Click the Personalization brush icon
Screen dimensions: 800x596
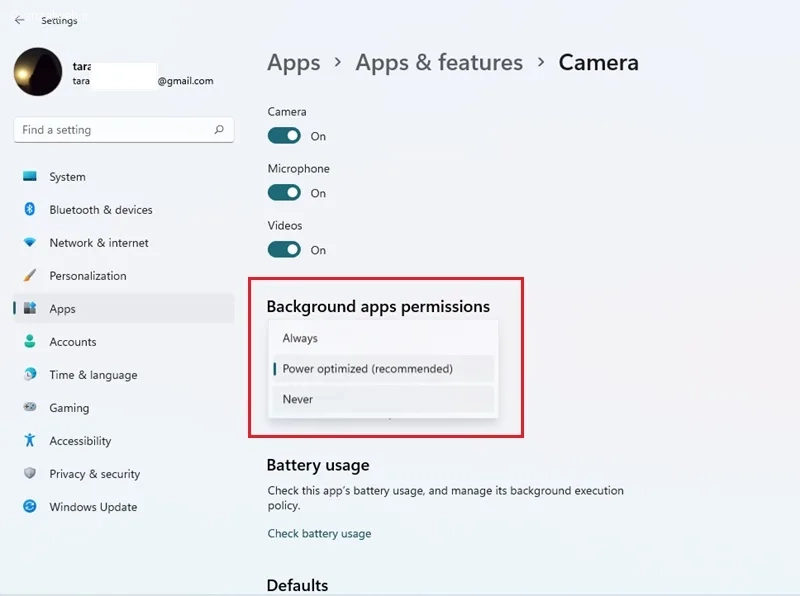pyautogui.click(x=30, y=276)
